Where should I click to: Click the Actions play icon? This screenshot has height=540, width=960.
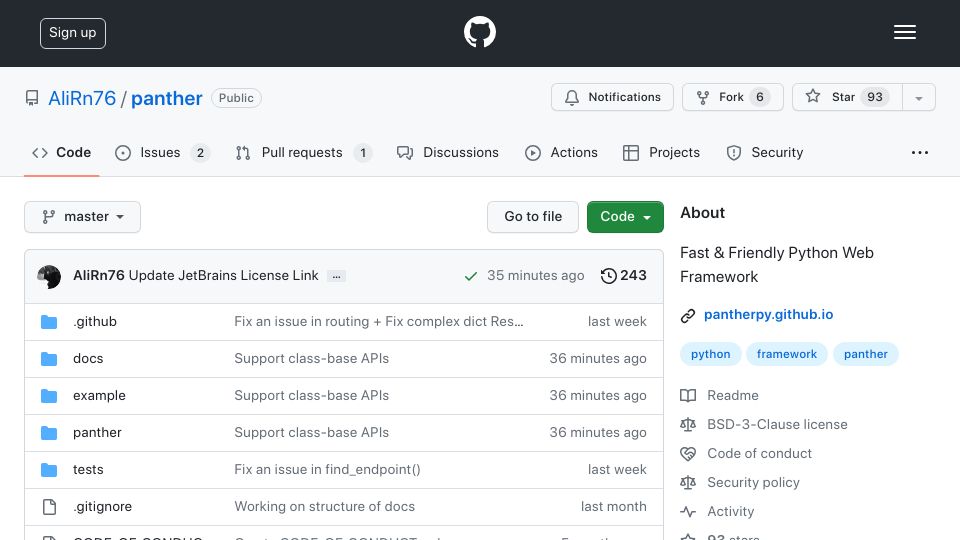(533, 153)
